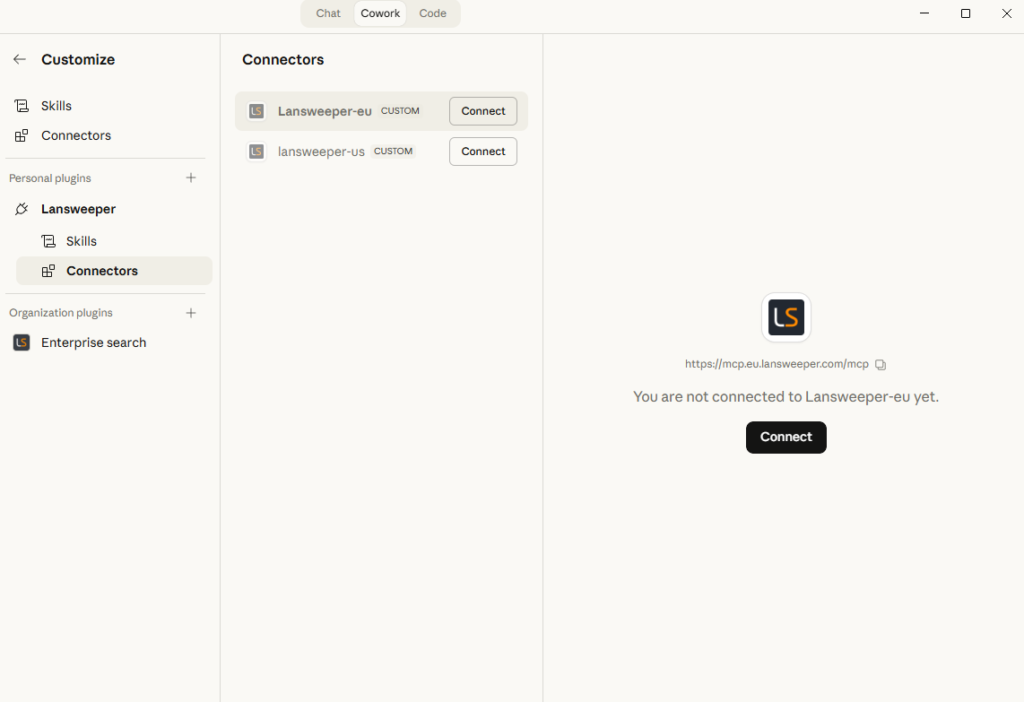Click the lansweeper-us connector logo icon
Image resolution: width=1024 pixels, height=702 pixels.
[257, 152]
